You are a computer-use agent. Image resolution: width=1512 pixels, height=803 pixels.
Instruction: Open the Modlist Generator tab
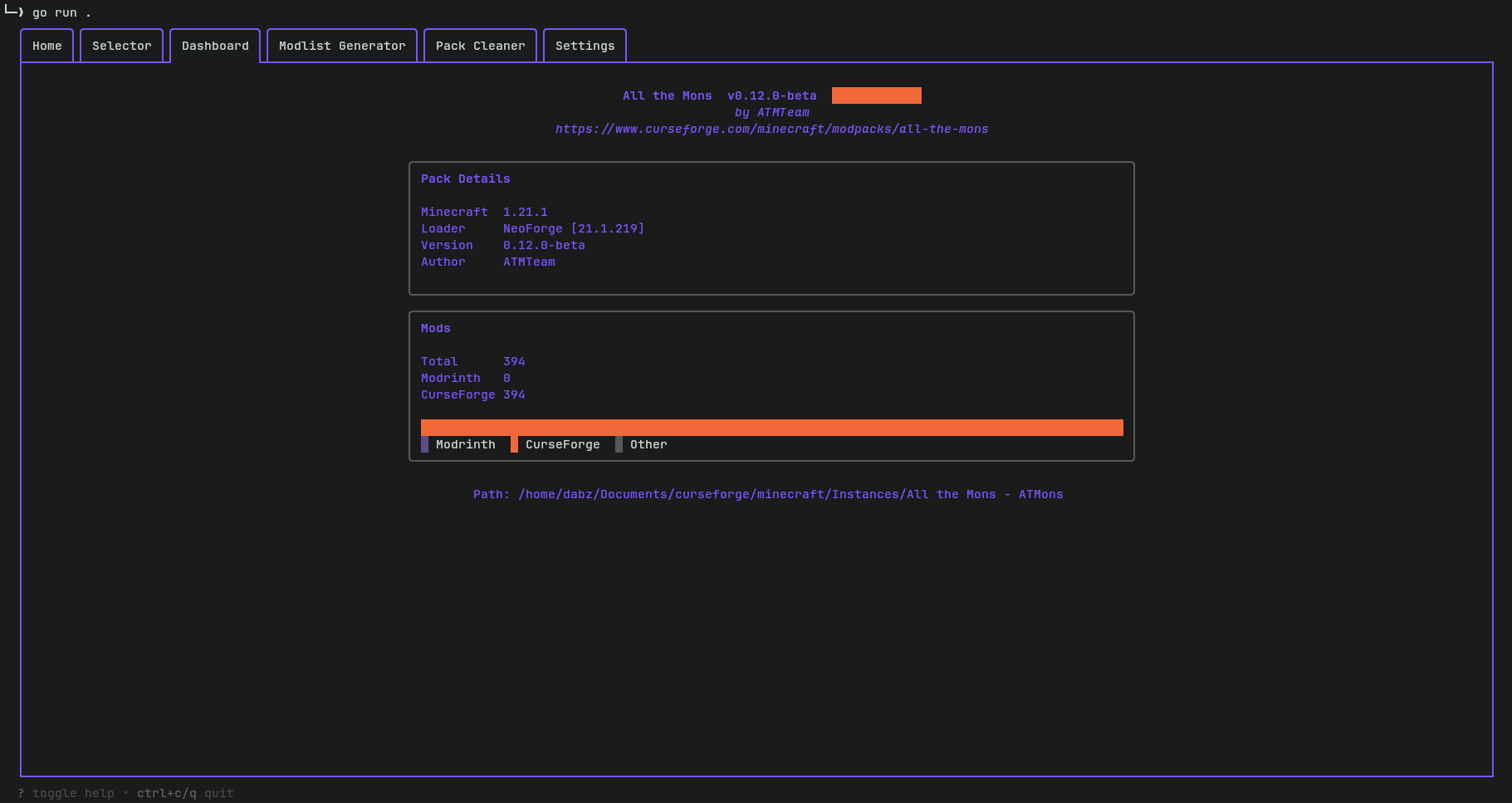click(x=342, y=46)
